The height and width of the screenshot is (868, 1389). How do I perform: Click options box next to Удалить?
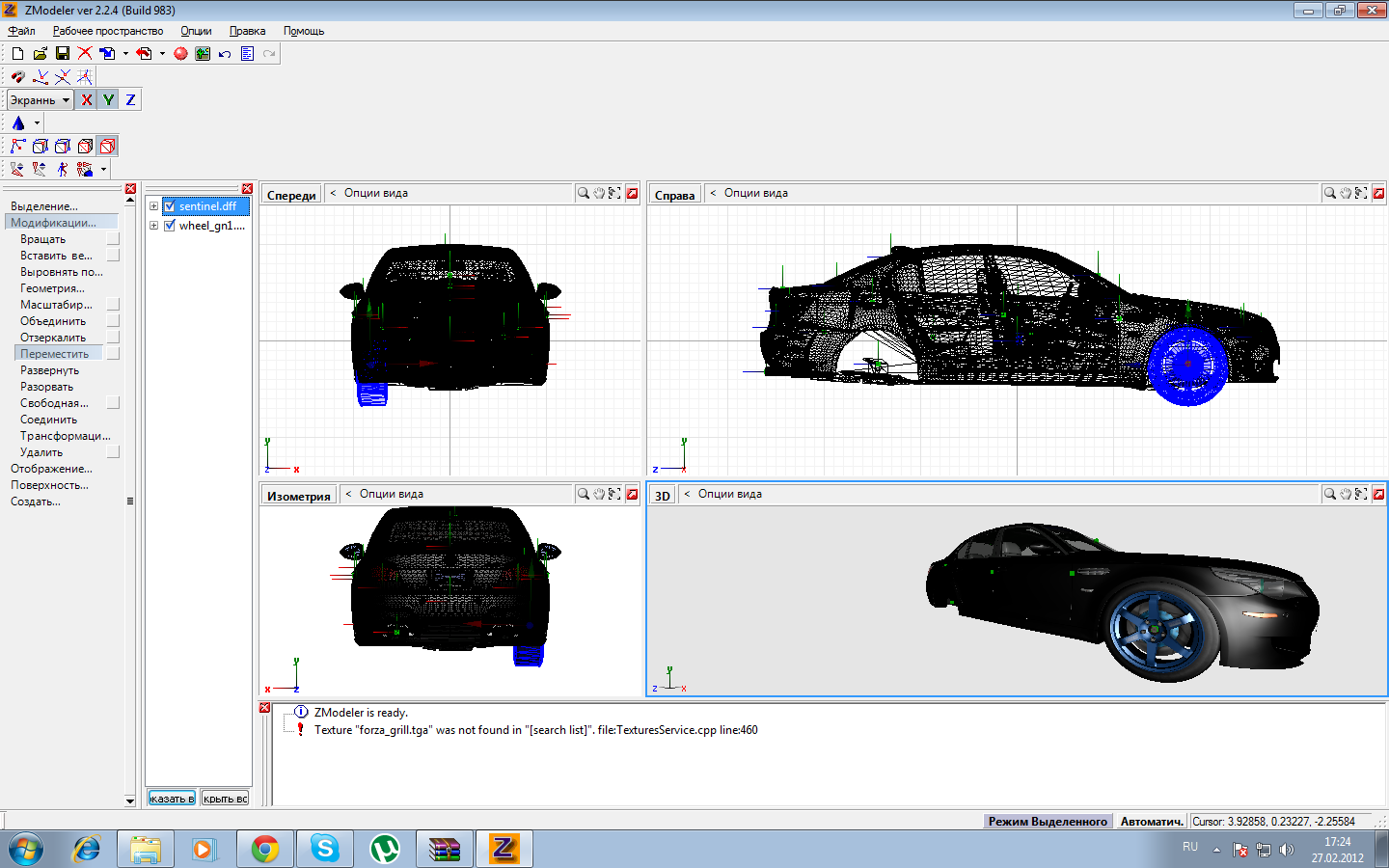(113, 451)
